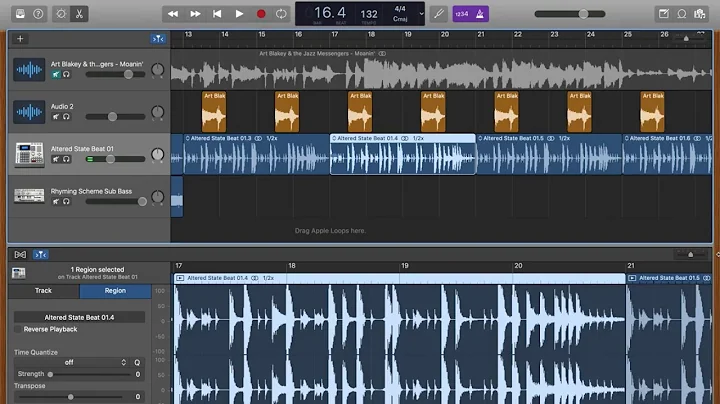Click the 4/4 time signature
720x404 pixels.
pyautogui.click(x=400, y=9)
